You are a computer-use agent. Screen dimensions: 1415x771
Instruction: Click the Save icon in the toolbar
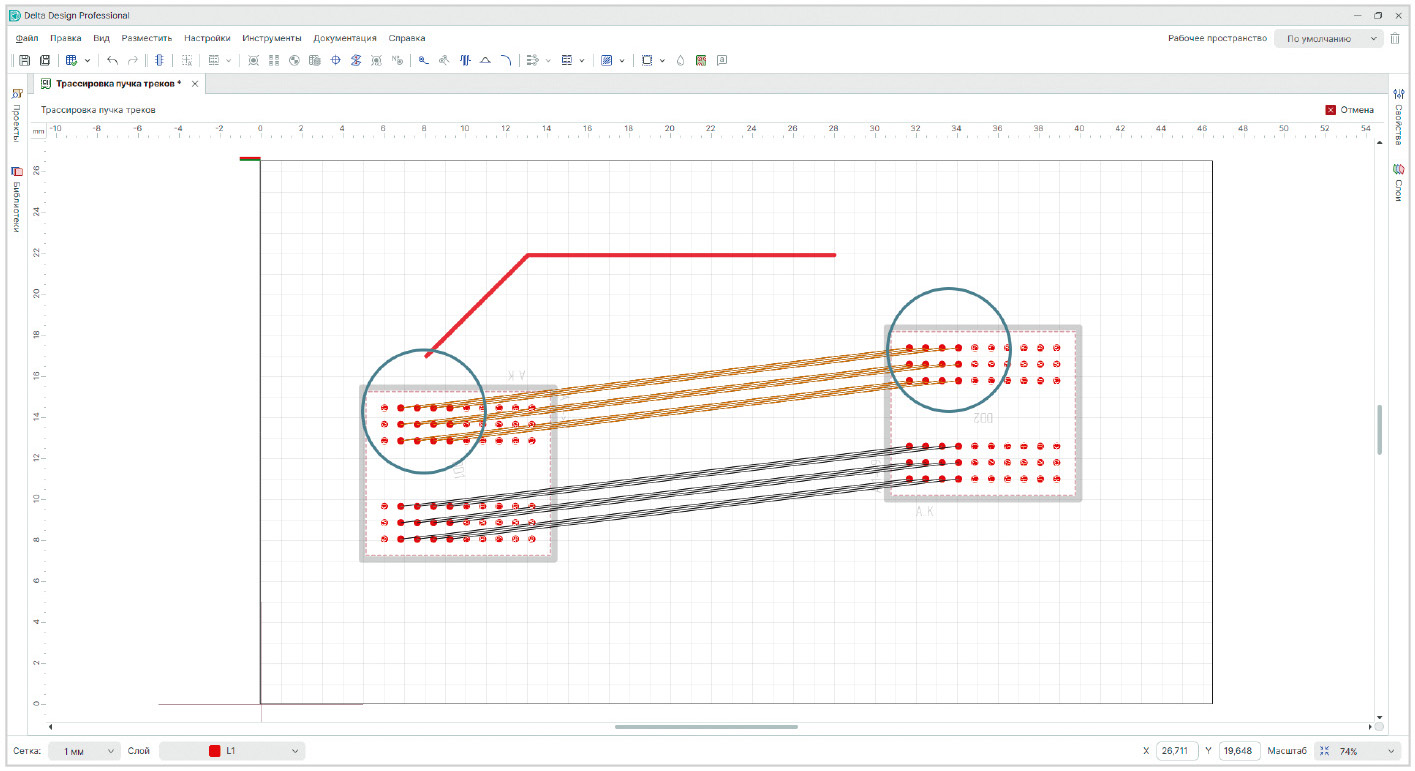[x=25, y=60]
